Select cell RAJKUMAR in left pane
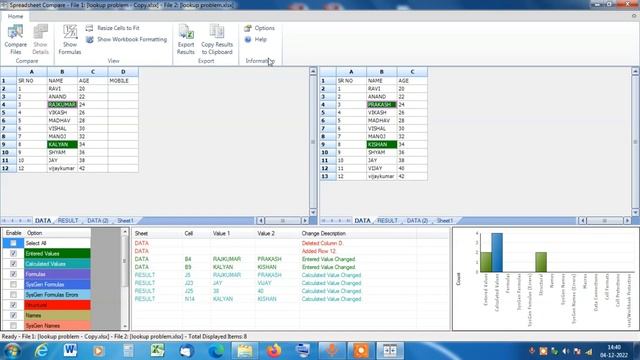 62,104
